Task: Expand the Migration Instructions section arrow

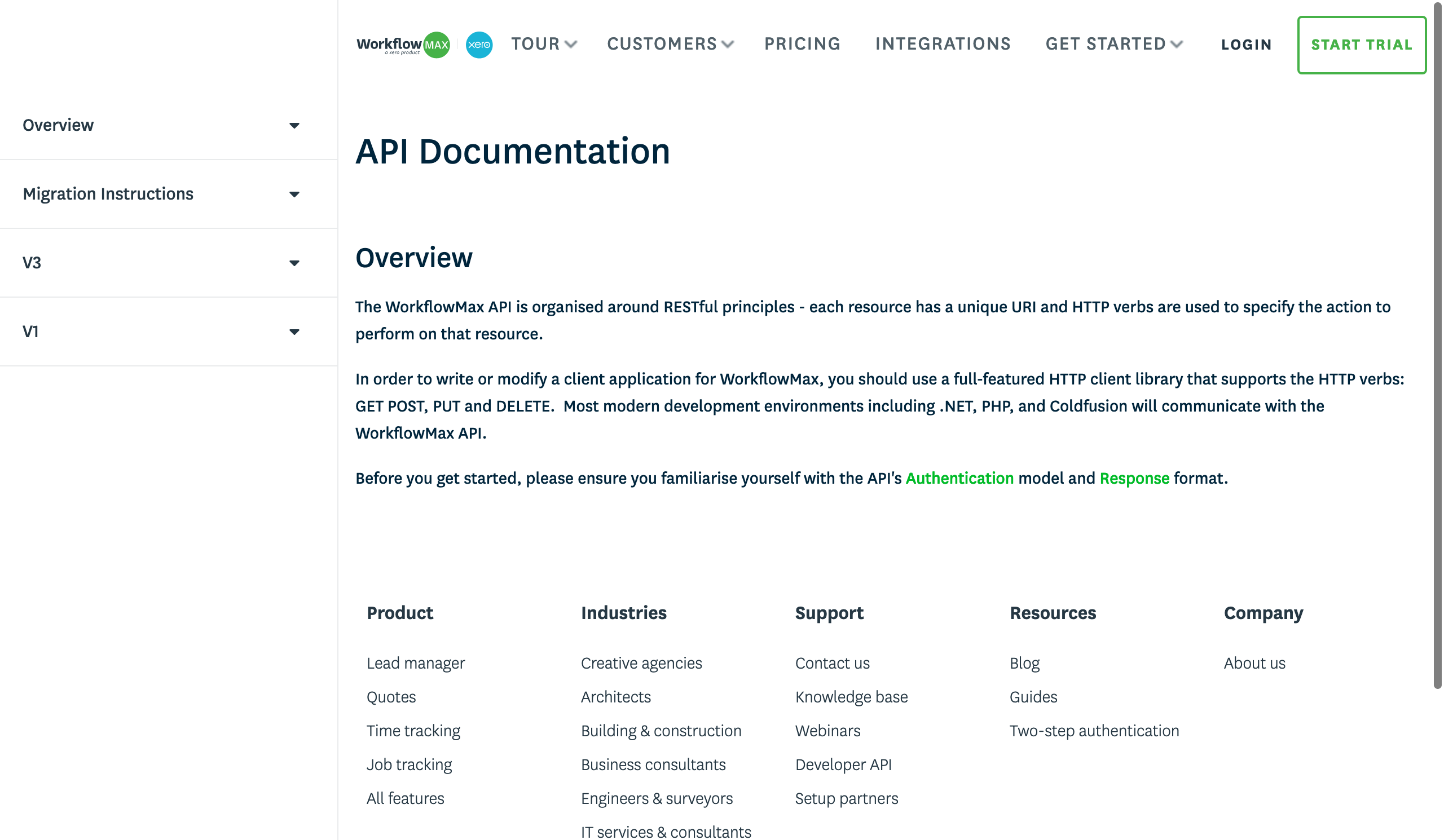Action: point(294,194)
